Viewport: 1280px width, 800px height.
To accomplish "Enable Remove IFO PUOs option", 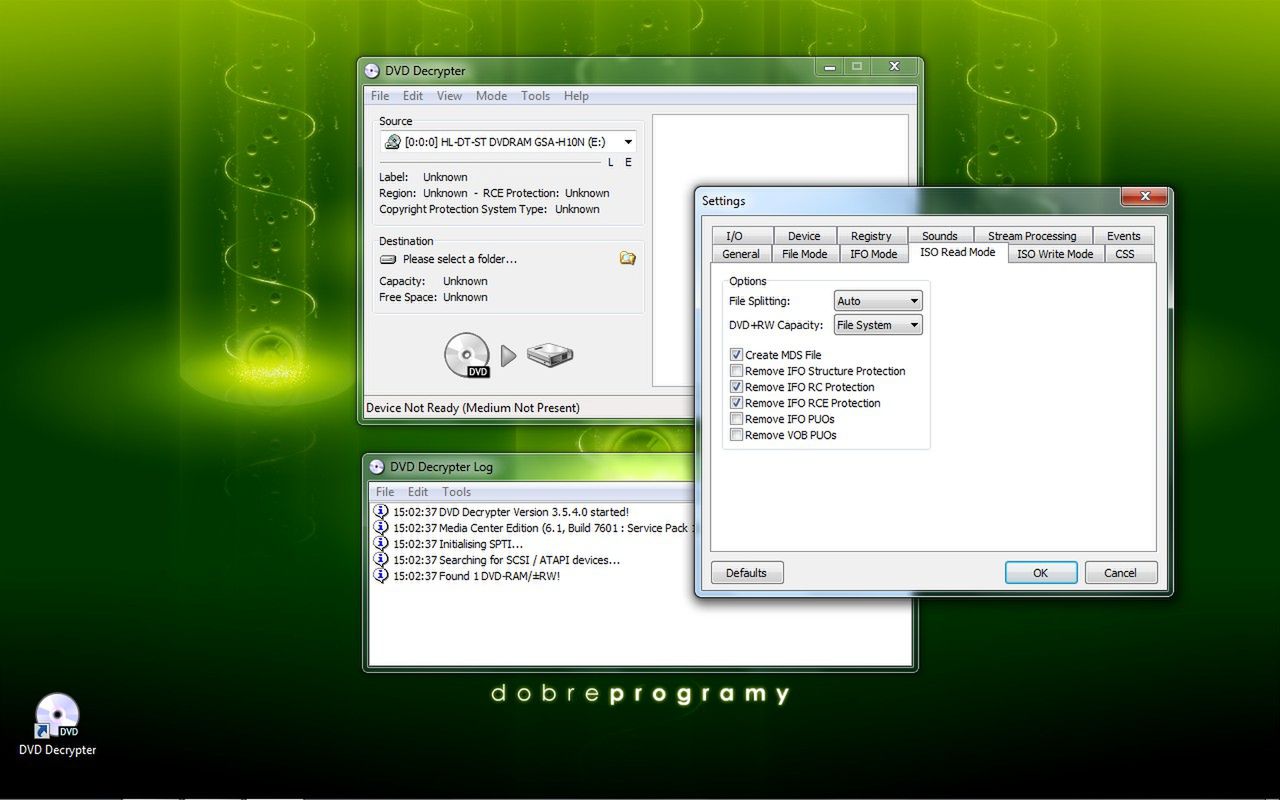I will (737, 419).
